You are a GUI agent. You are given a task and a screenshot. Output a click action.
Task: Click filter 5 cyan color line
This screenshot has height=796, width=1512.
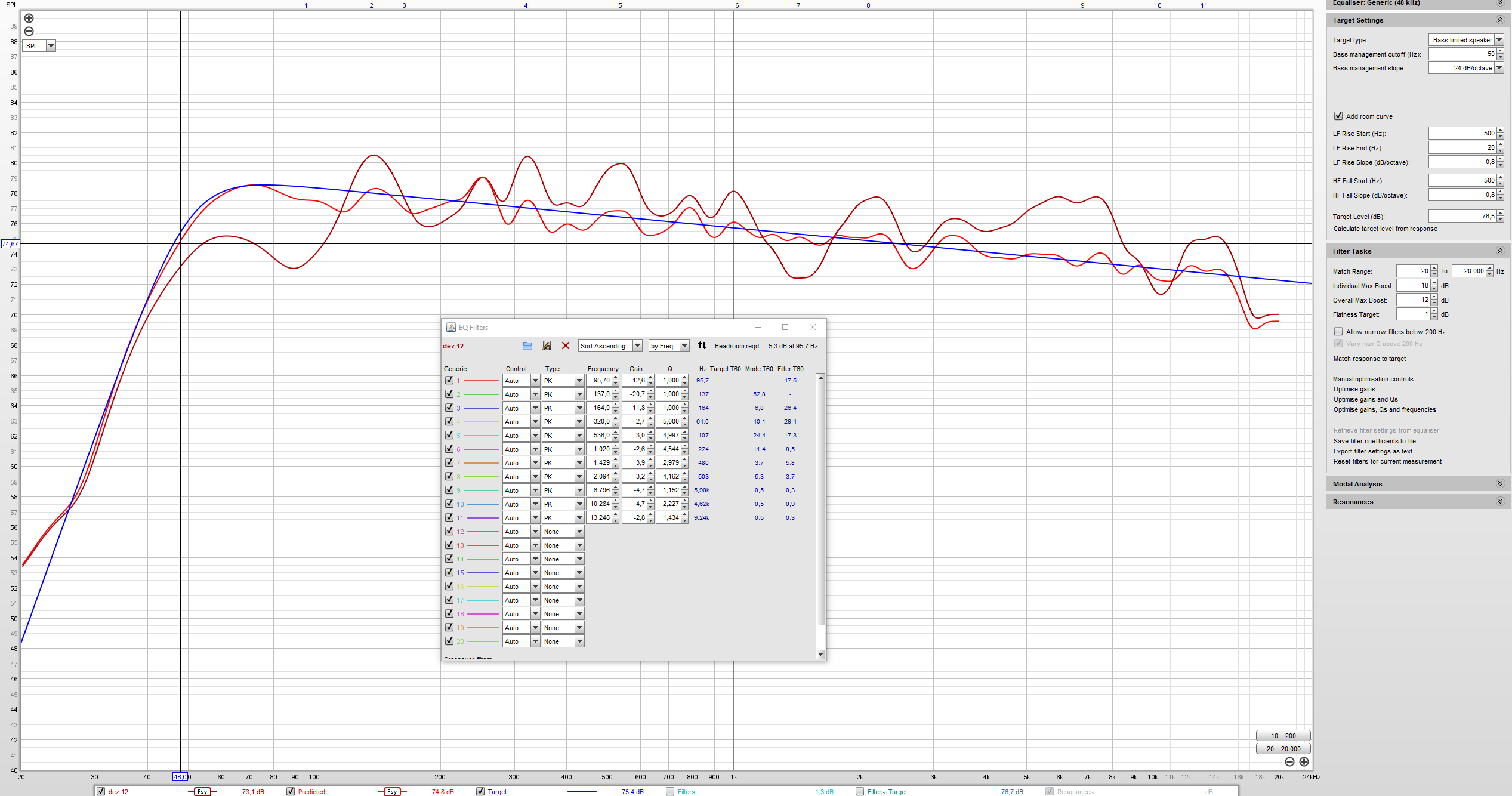point(481,436)
